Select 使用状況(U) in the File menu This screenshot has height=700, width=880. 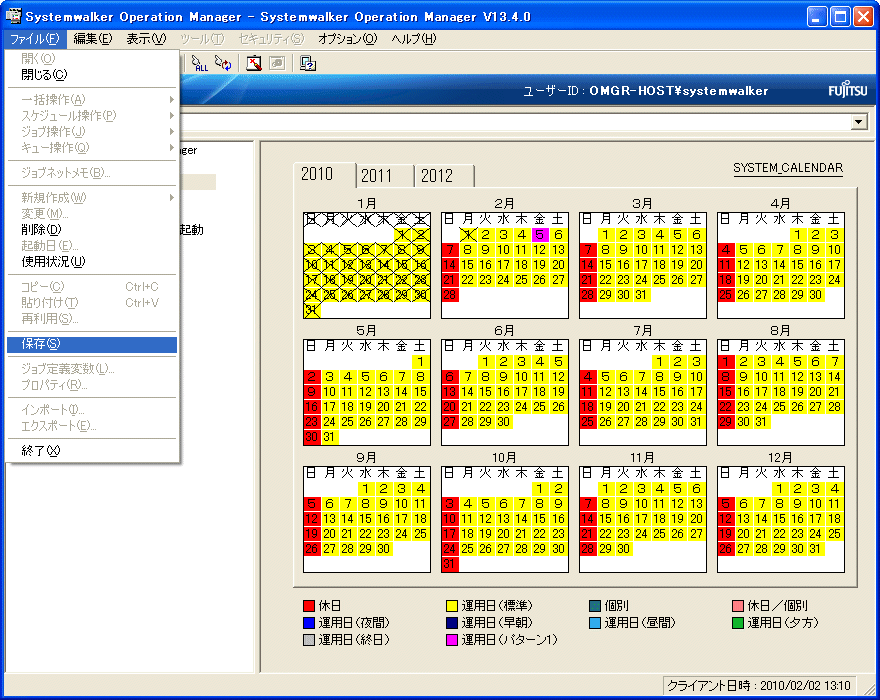92,262
